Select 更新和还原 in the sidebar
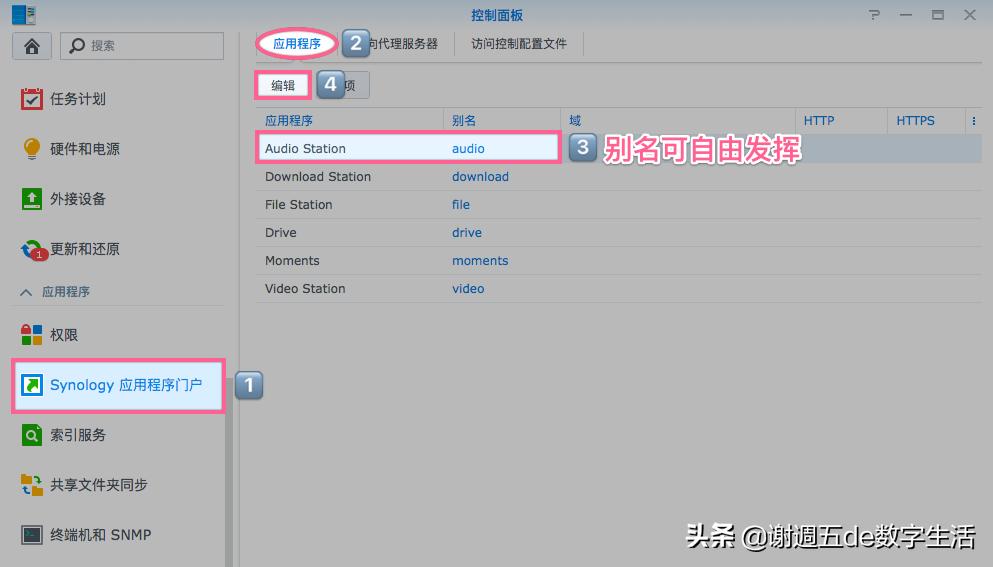 [x=85, y=249]
